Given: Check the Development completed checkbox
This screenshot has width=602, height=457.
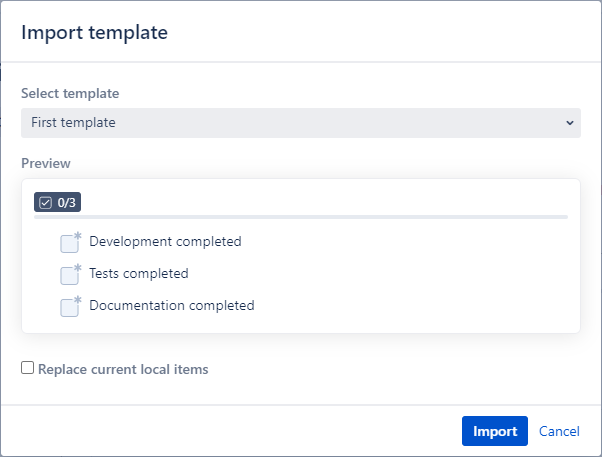Looking at the screenshot, I should coord(68,244).
